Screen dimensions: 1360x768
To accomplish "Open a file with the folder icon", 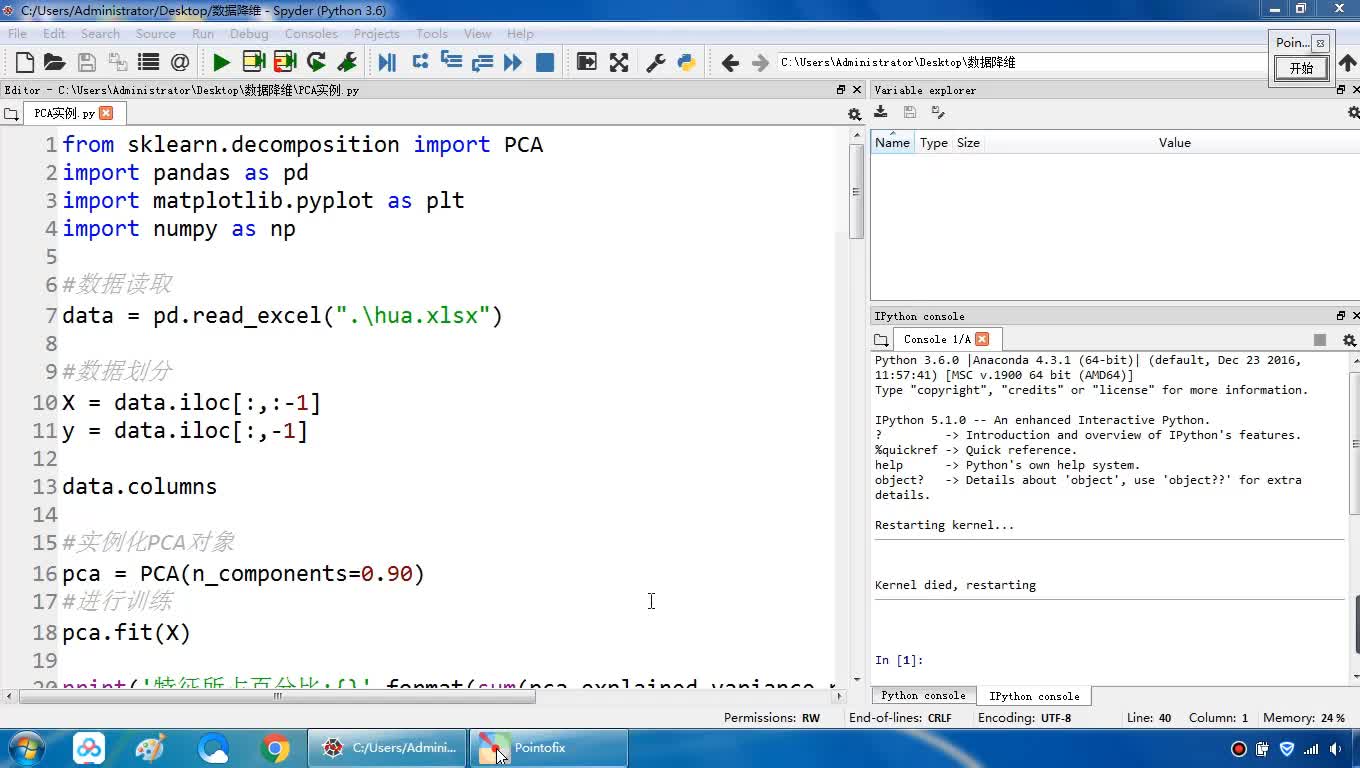I will [x=55, y=63].
